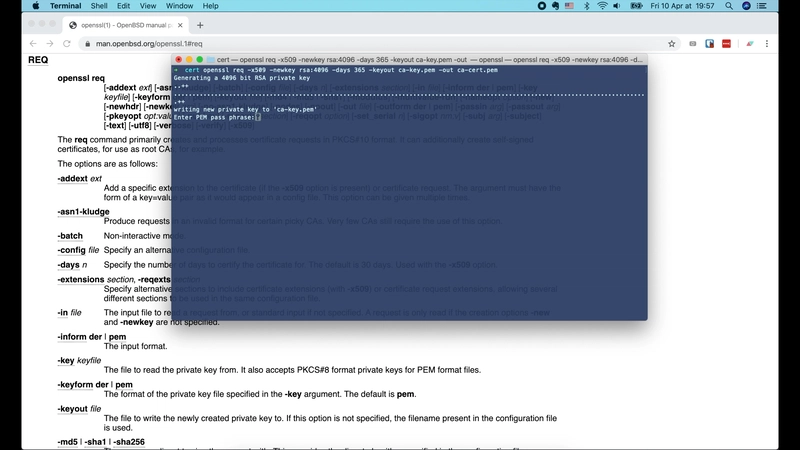Click the -addext option link
The image size is (800, 450).
click(72, 179)
